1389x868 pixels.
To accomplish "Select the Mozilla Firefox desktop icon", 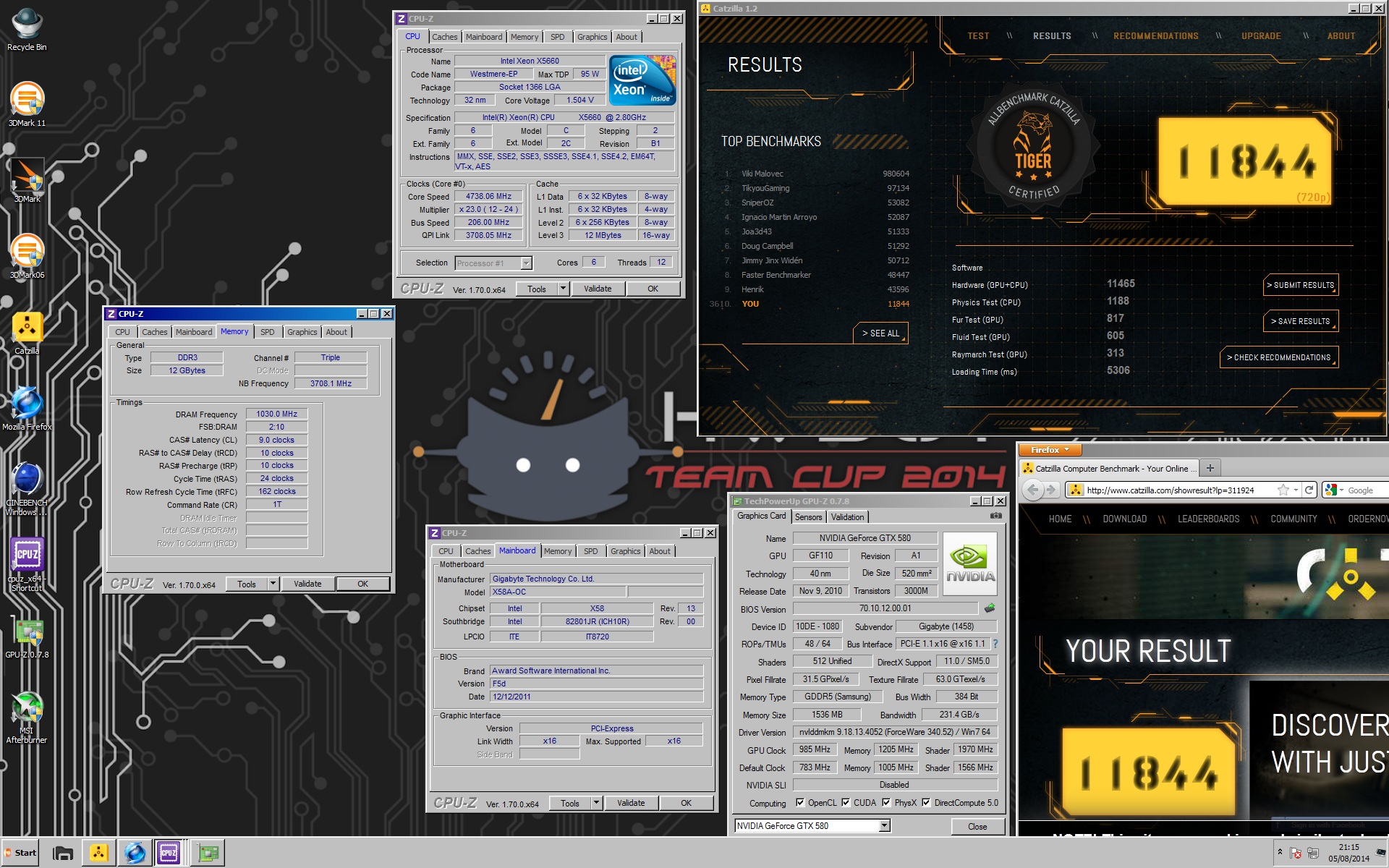I will 27,409.
